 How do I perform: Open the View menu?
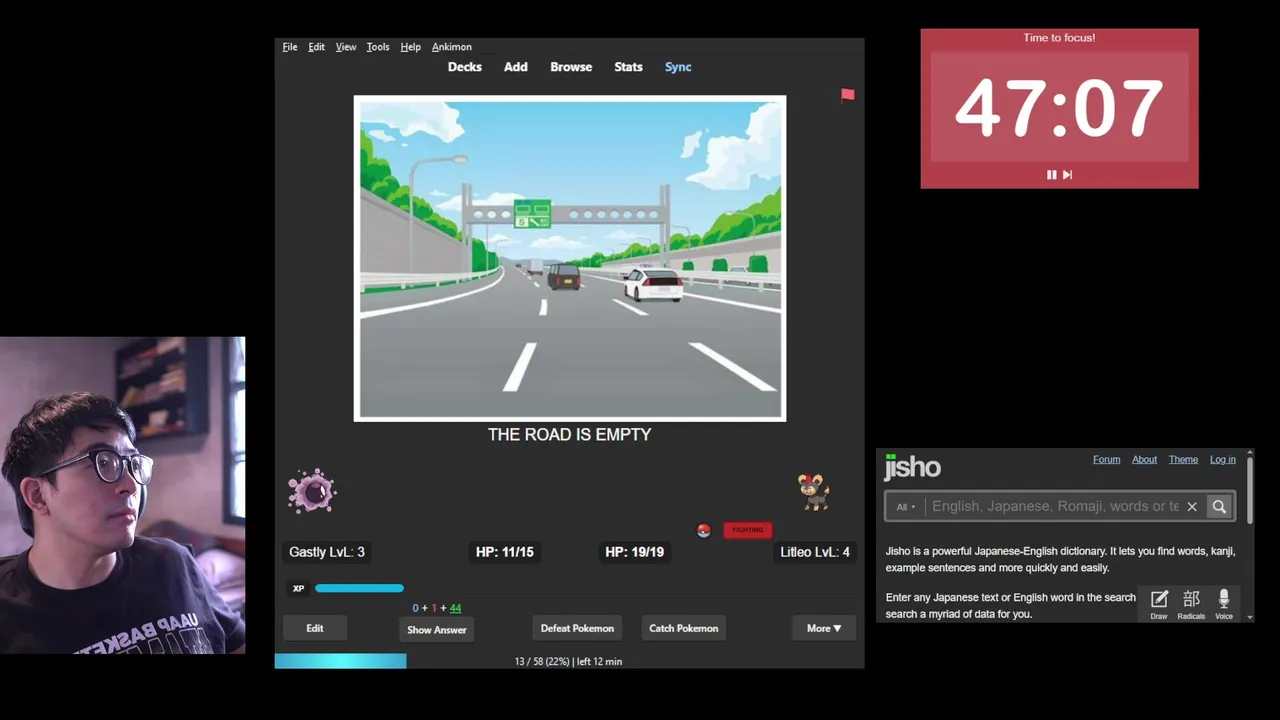[346, 47]
